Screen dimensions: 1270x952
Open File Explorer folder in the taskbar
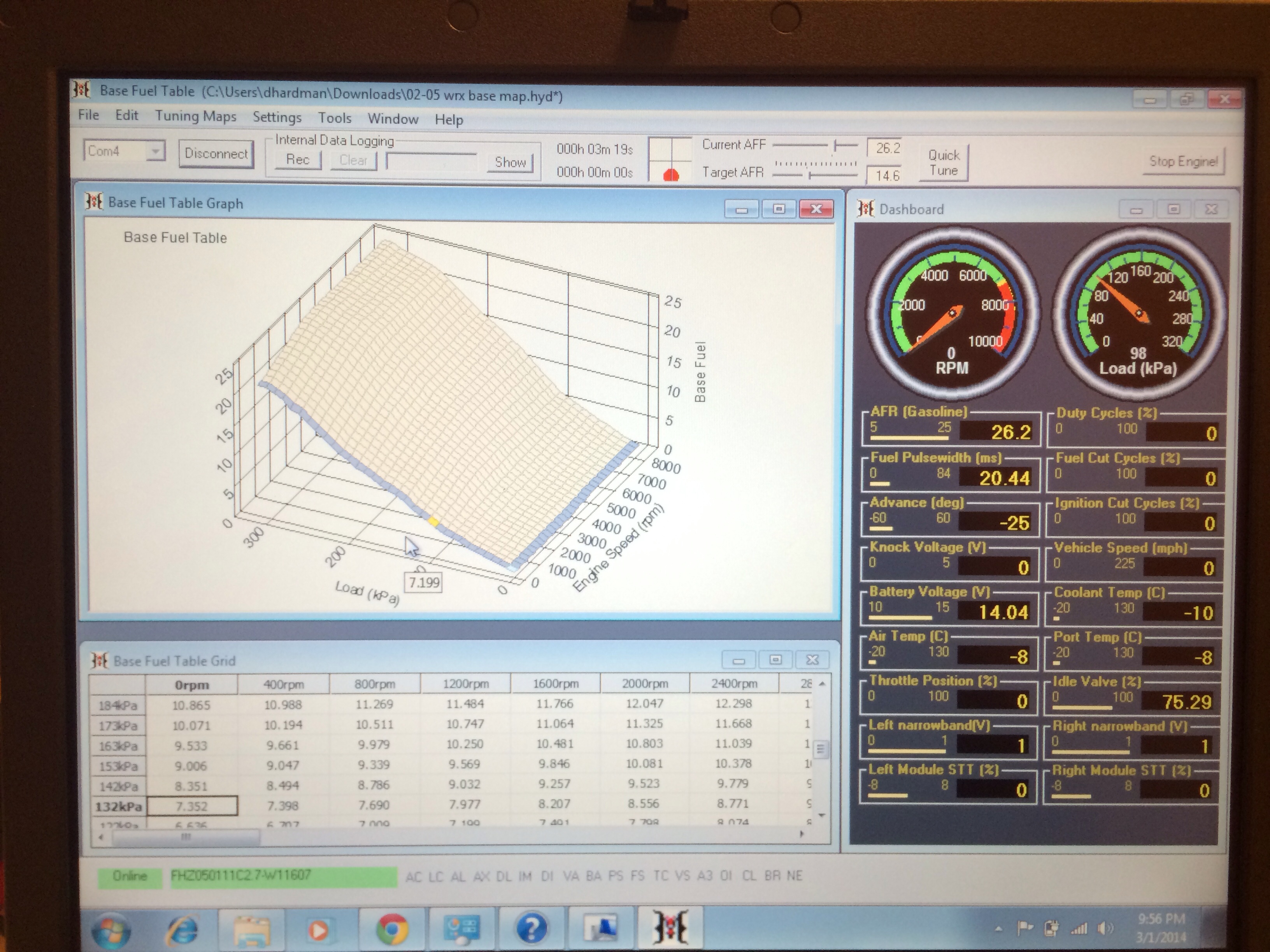click(251, 929)
